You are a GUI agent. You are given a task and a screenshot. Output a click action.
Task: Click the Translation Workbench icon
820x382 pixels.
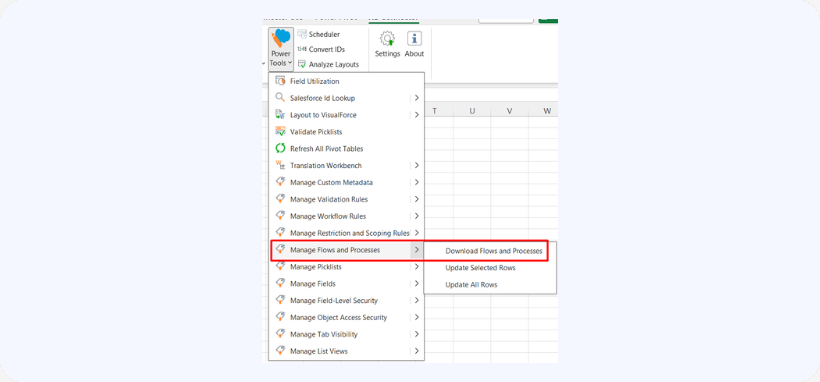coord(280,165)
